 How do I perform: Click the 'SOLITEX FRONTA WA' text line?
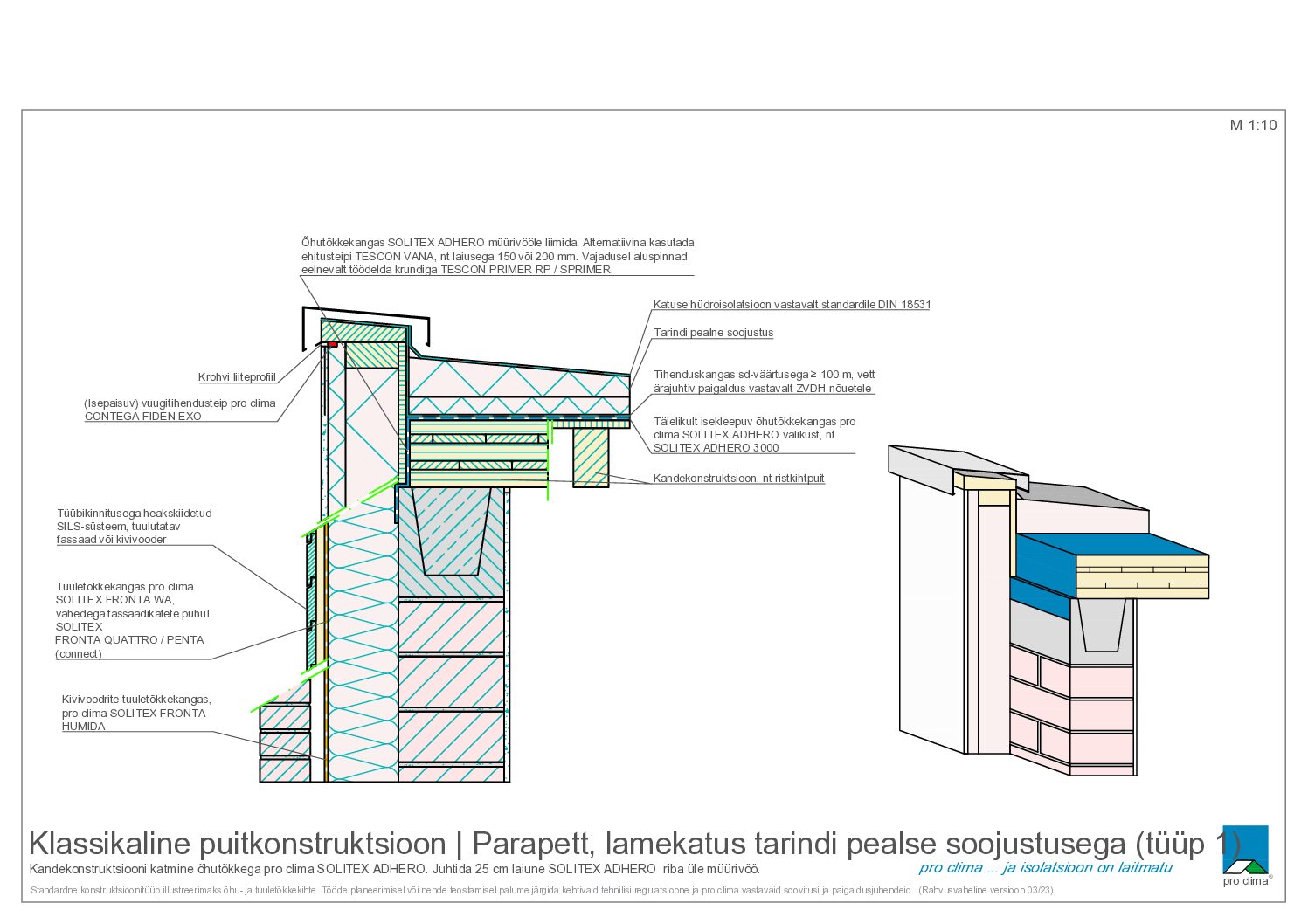point(114,600)
